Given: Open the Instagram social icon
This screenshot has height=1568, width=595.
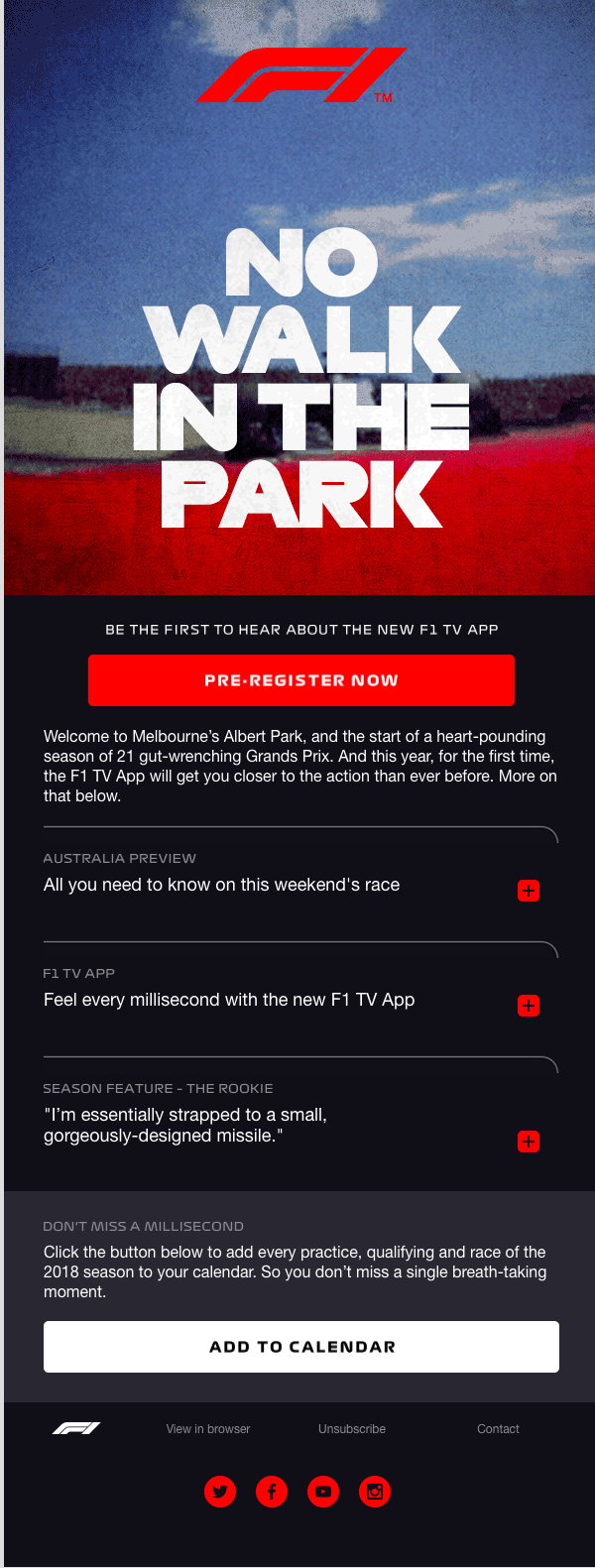Looking at the screenshot, I should pos(375,1491).
